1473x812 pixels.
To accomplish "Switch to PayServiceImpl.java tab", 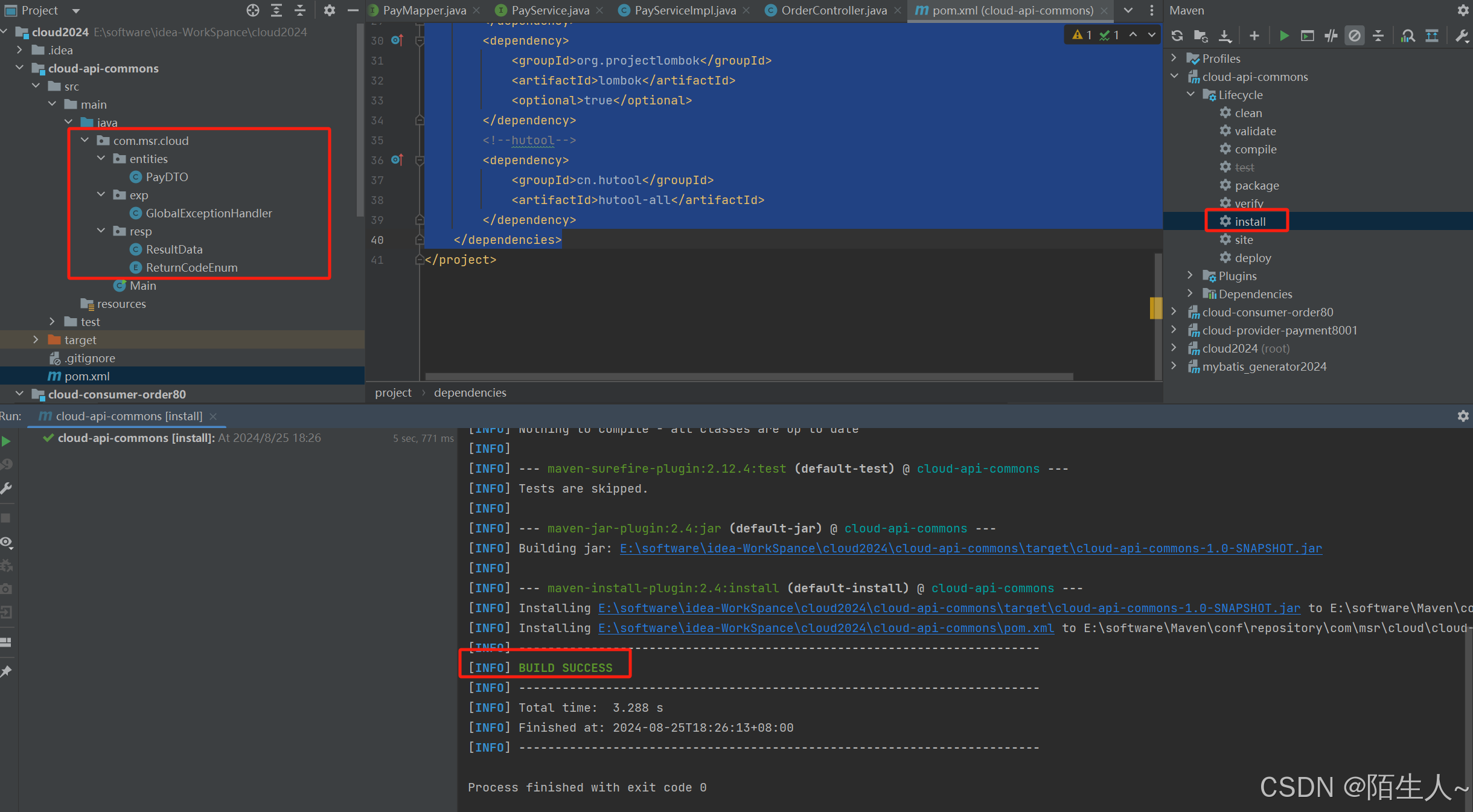I will [685, 10].
